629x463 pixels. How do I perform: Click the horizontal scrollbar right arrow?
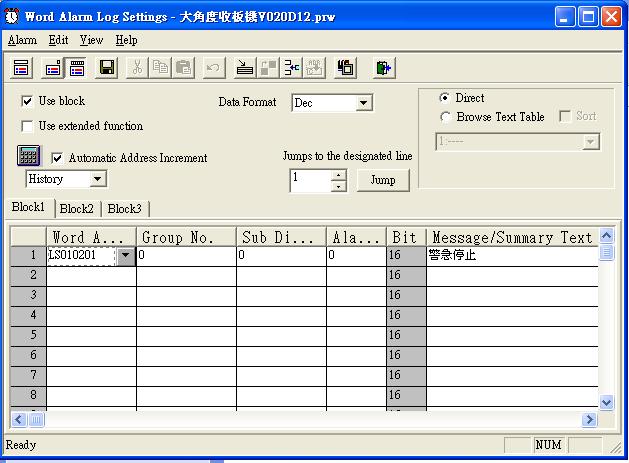(x=591, y=419)
